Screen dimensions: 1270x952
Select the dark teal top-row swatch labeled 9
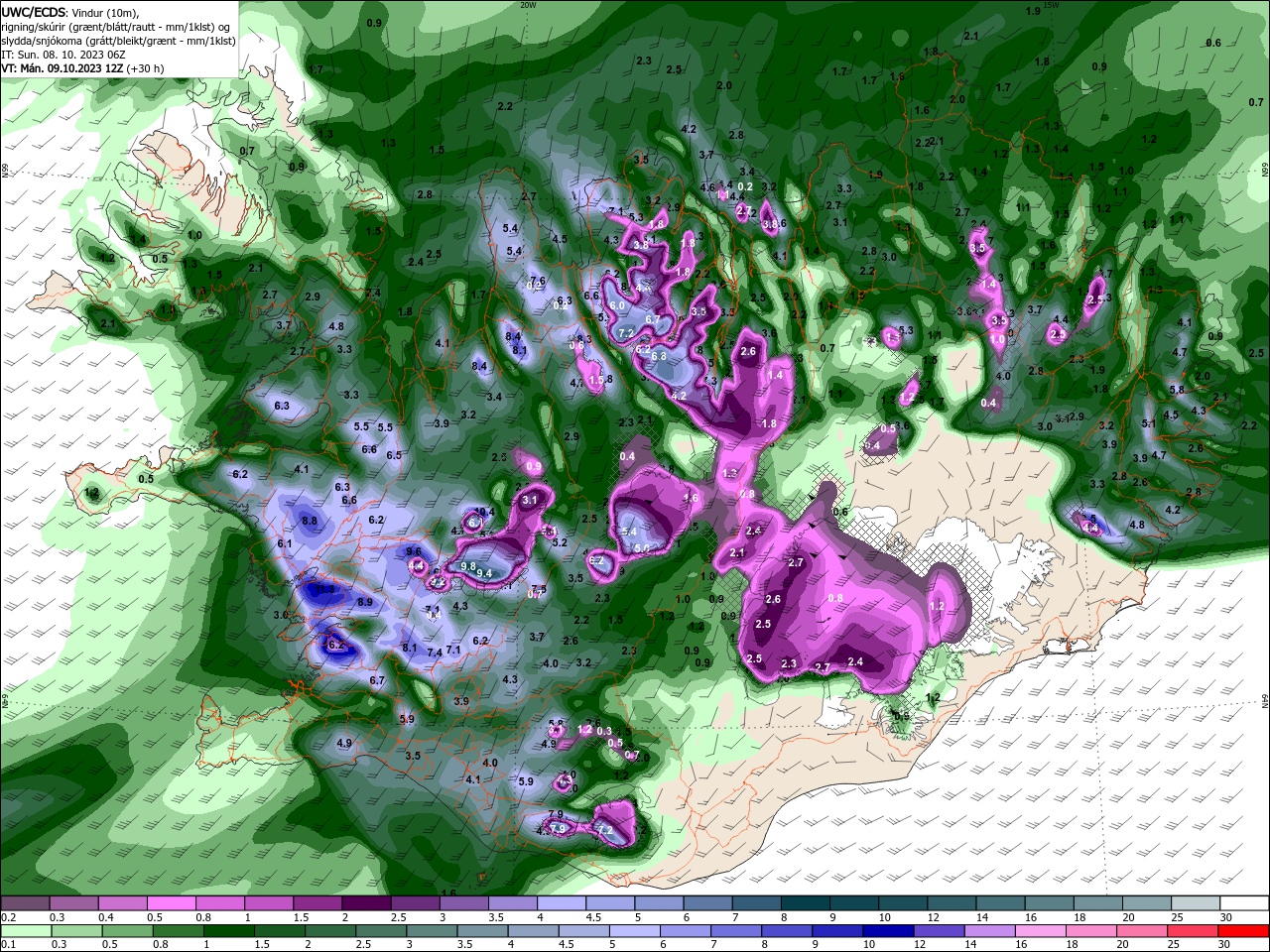(x=854, y=903)
